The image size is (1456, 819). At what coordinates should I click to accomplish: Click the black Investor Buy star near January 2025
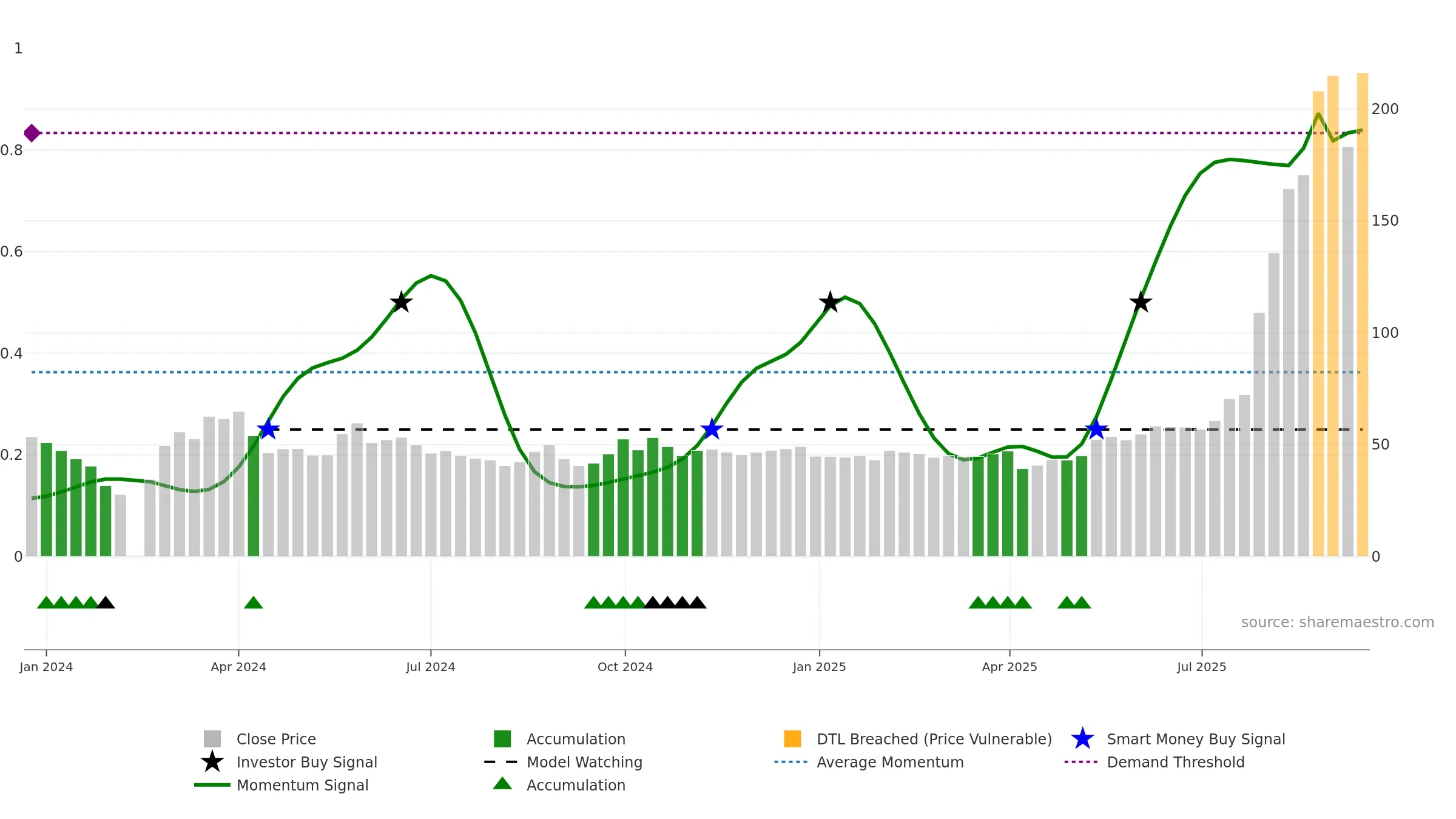830,302
